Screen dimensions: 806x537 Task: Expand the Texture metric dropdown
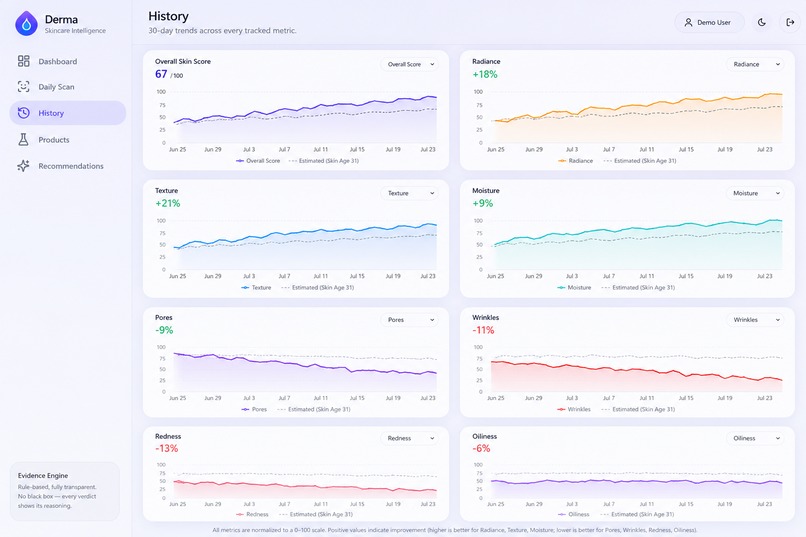pos(410,193)
